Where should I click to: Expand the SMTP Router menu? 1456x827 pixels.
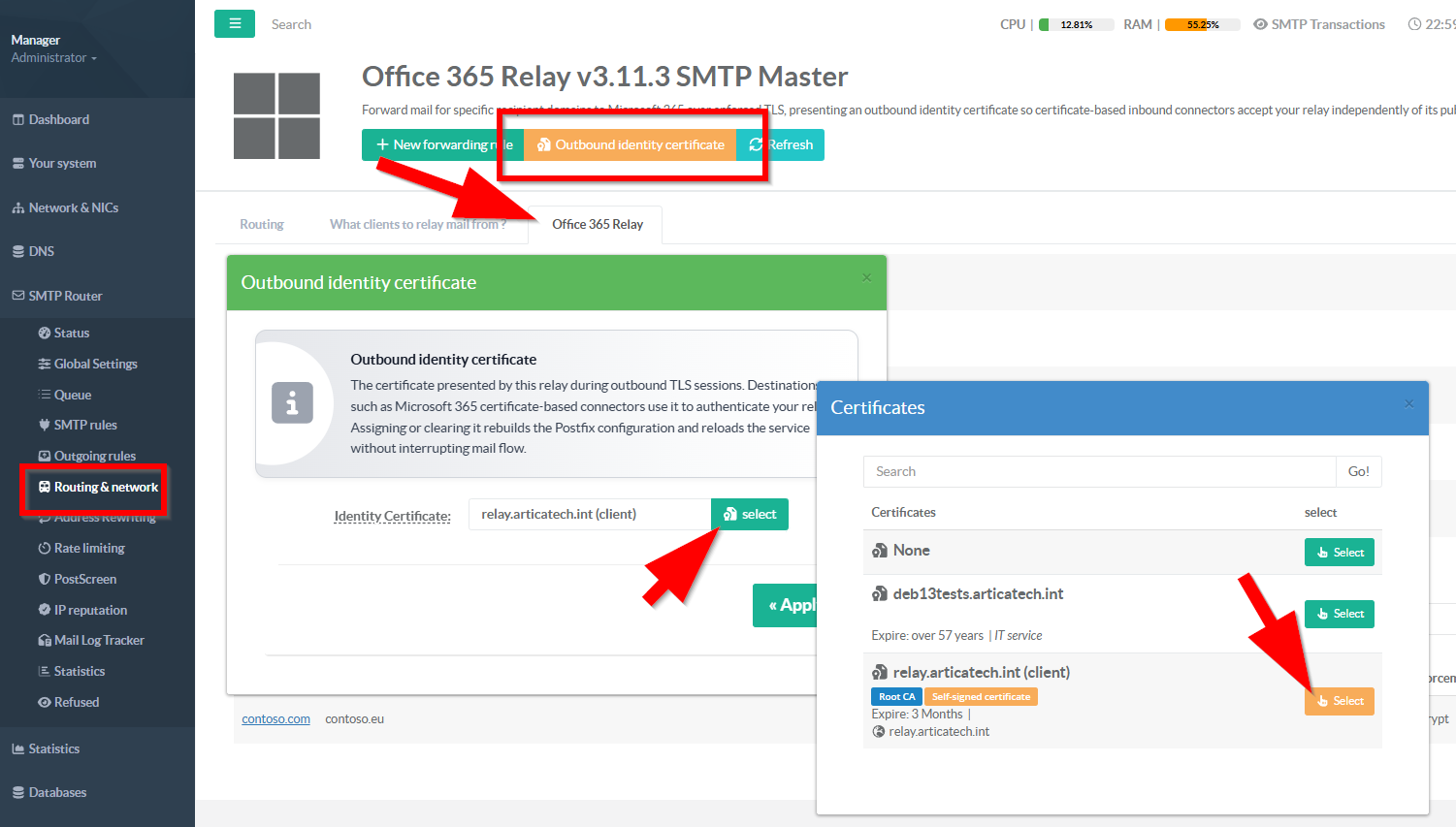click(57, 296)
